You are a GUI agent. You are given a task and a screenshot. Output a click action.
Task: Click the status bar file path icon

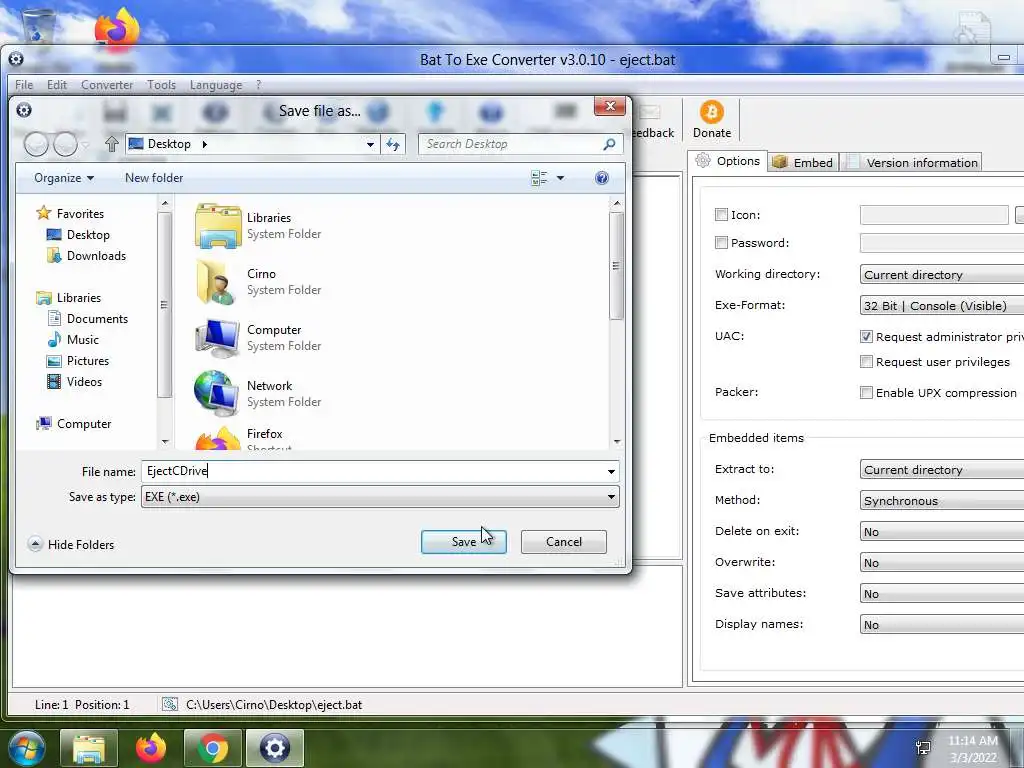coord(170,704)
